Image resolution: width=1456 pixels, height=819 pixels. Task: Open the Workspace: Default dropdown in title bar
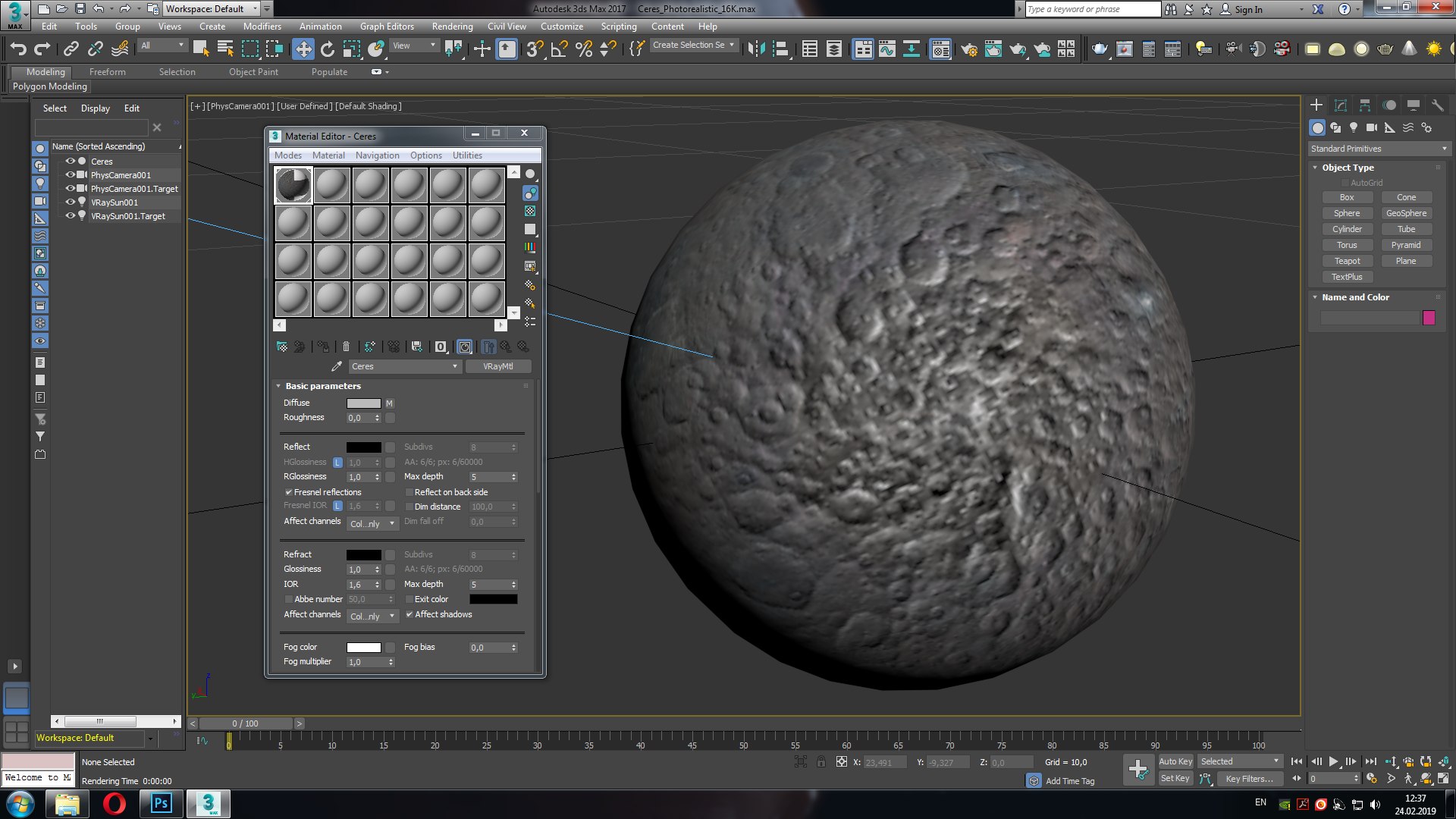[x=212, y=9]
